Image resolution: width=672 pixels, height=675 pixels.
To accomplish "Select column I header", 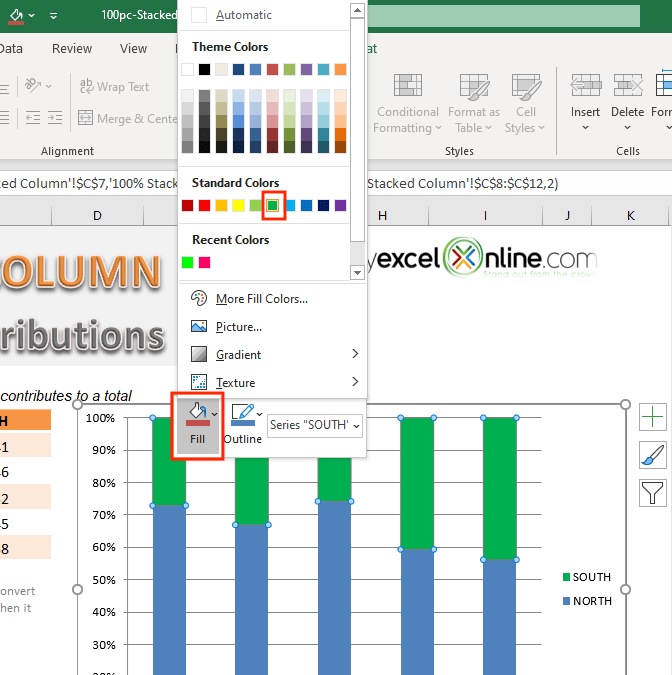I will 486,216.
